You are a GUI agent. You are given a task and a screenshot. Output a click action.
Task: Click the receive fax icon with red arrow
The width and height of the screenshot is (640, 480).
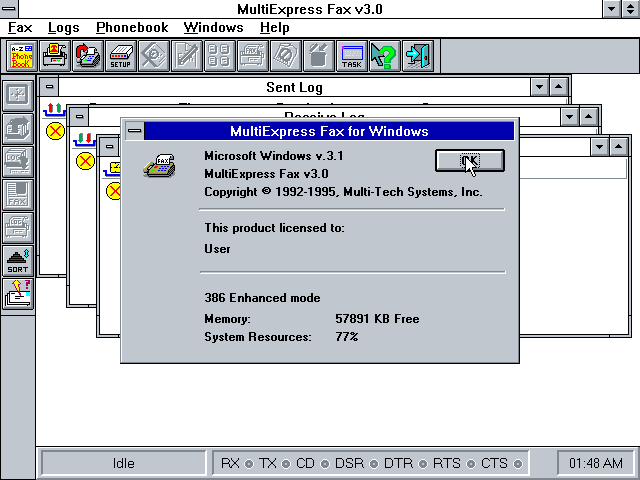pos(88,56)
